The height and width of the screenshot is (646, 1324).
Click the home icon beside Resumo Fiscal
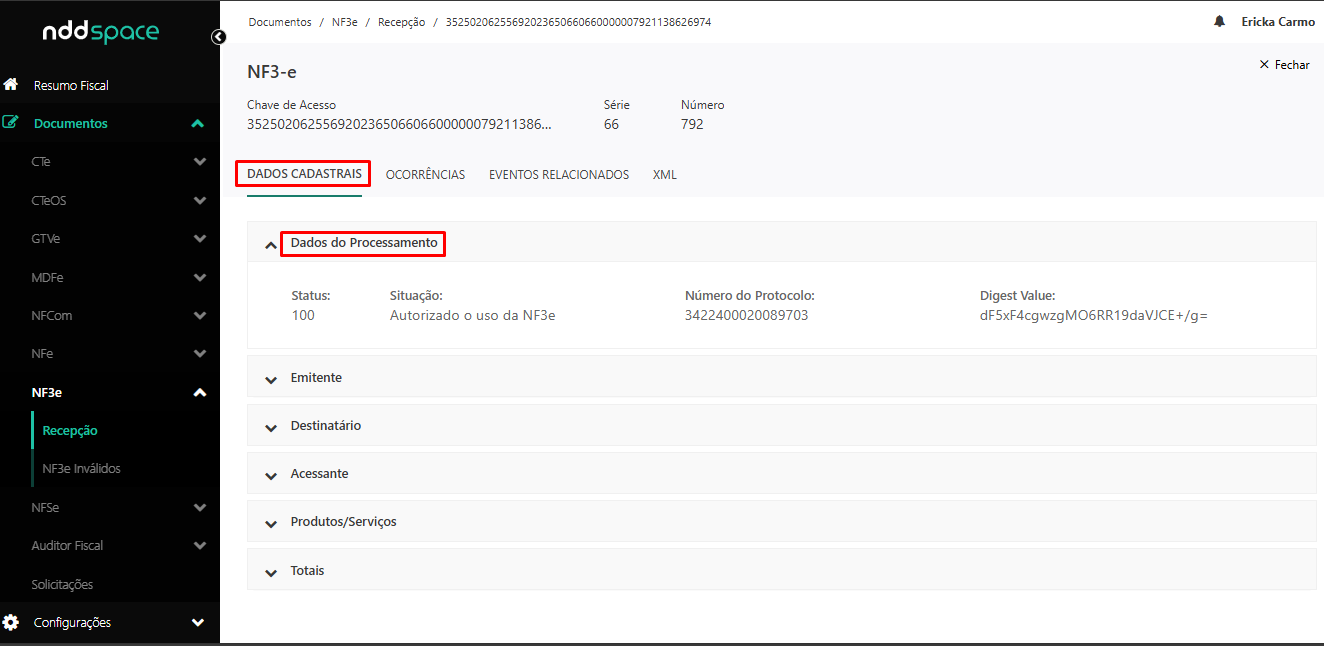(11, 85)
